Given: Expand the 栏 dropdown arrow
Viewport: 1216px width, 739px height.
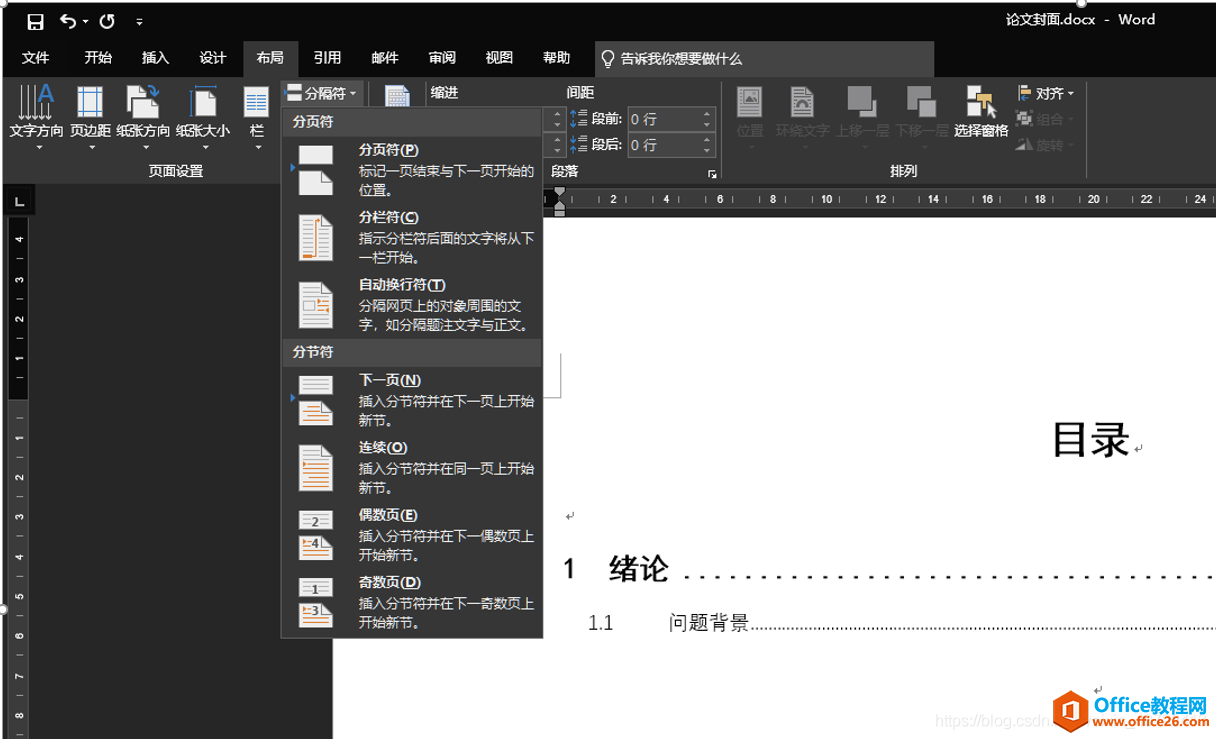Looking at the screenshot, I should coord(257,147).
